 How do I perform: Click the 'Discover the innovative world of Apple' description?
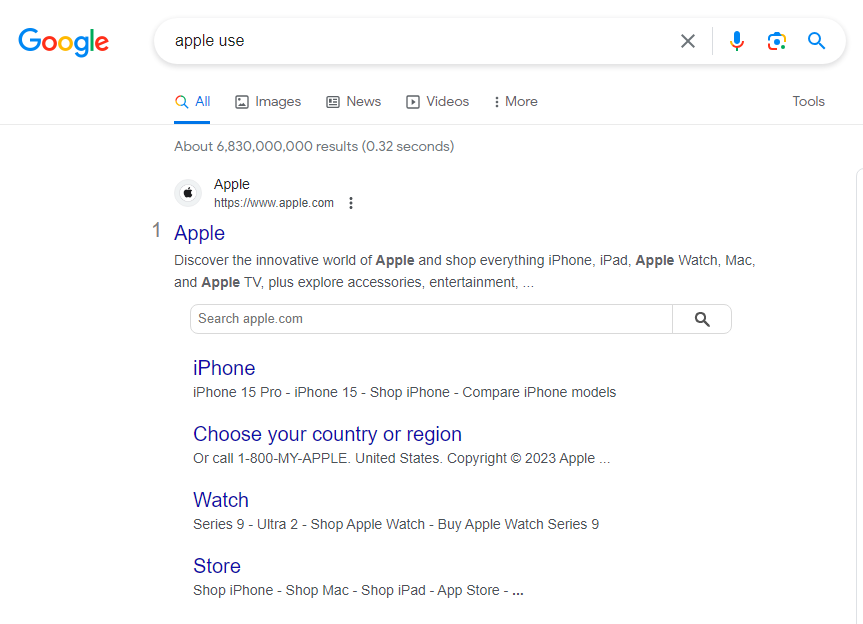point(465,271)
